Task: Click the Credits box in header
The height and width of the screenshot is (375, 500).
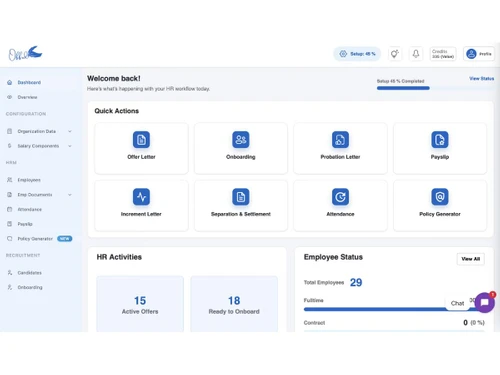Action: pos(443,54)
